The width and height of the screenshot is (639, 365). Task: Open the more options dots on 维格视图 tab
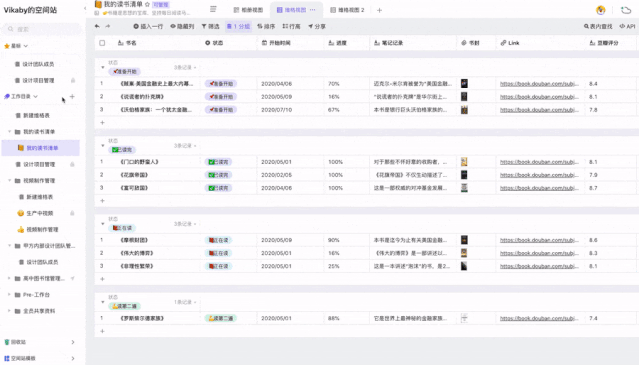(313, 10)
